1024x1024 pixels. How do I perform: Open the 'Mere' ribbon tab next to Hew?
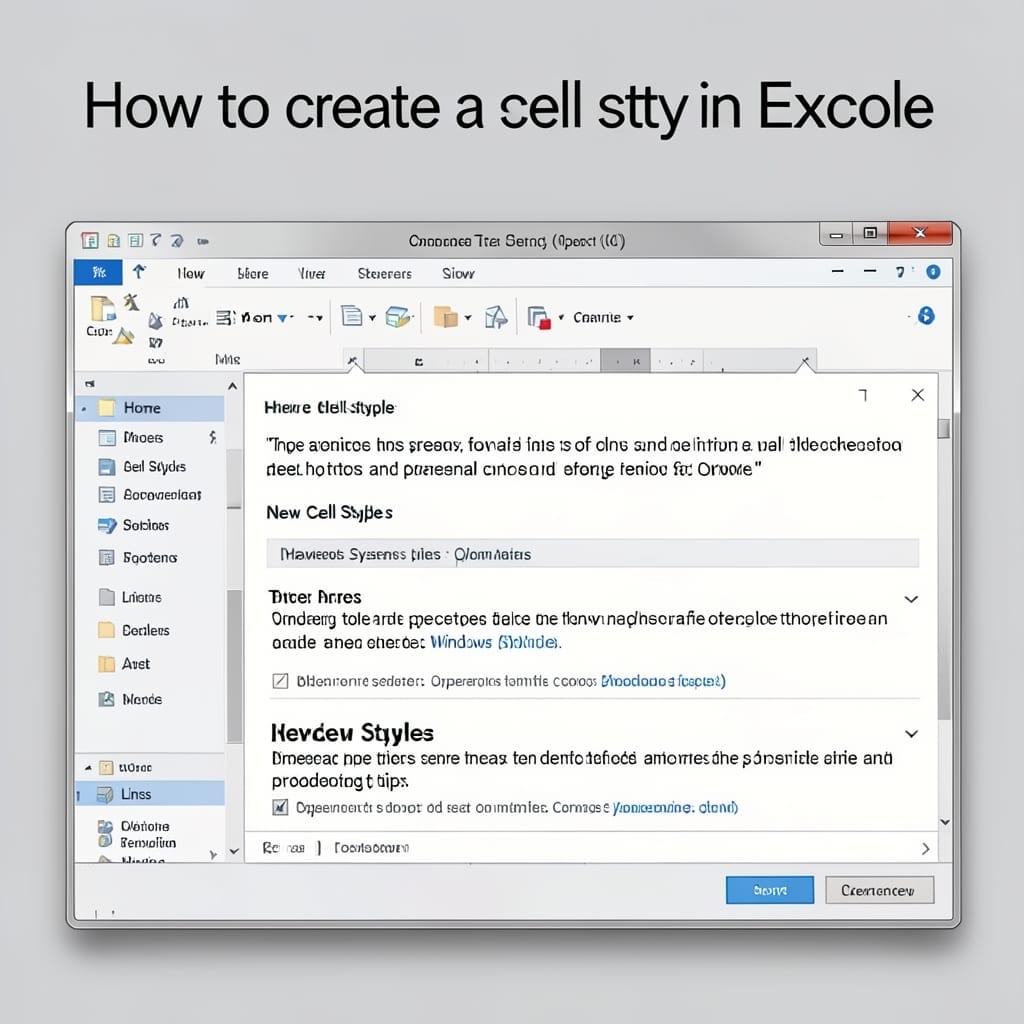click(x=253, y=274)
